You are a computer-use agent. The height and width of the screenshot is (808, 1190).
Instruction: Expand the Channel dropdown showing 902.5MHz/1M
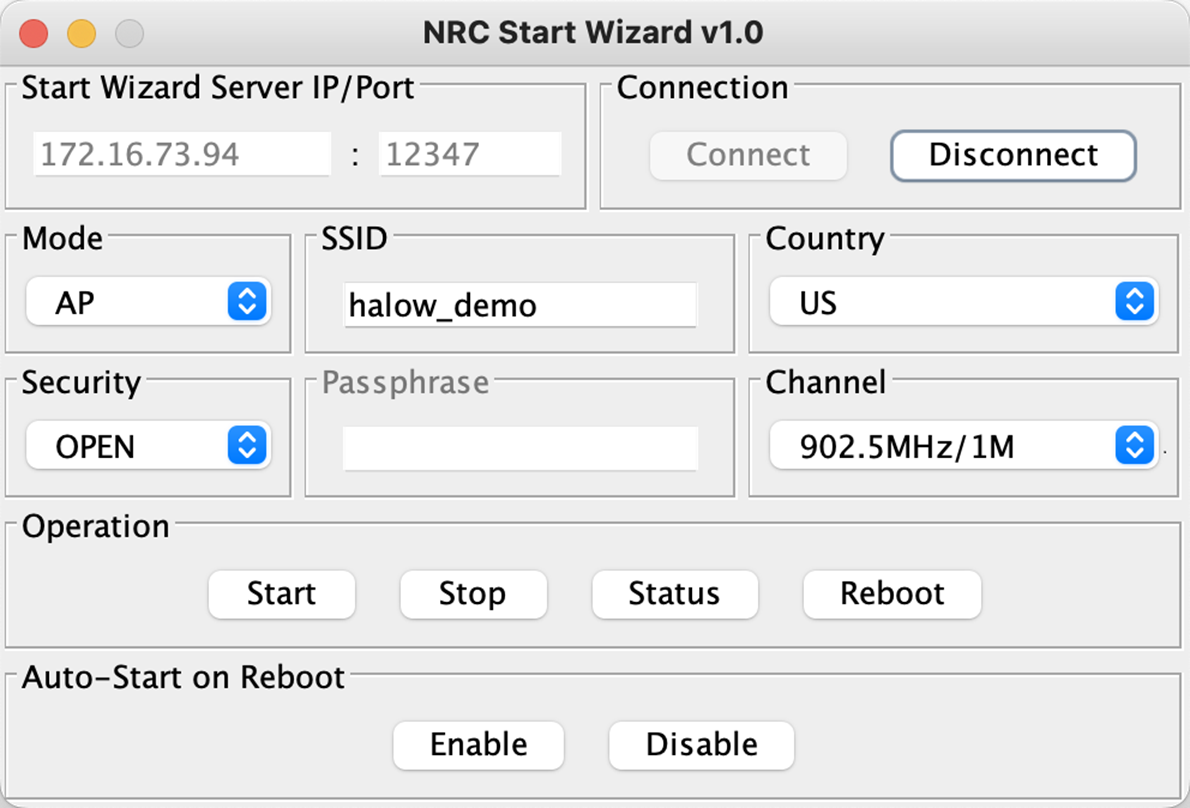click(x=963, y=446)
